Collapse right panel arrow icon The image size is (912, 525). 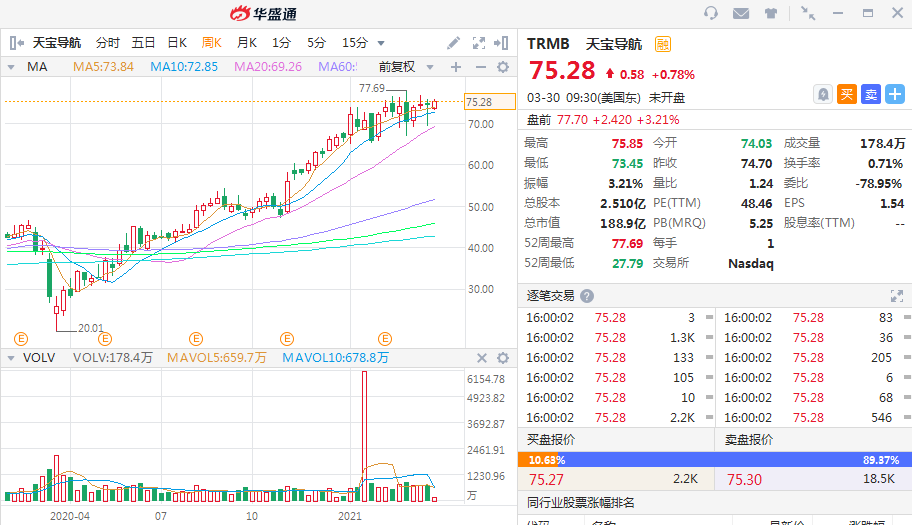501,43
